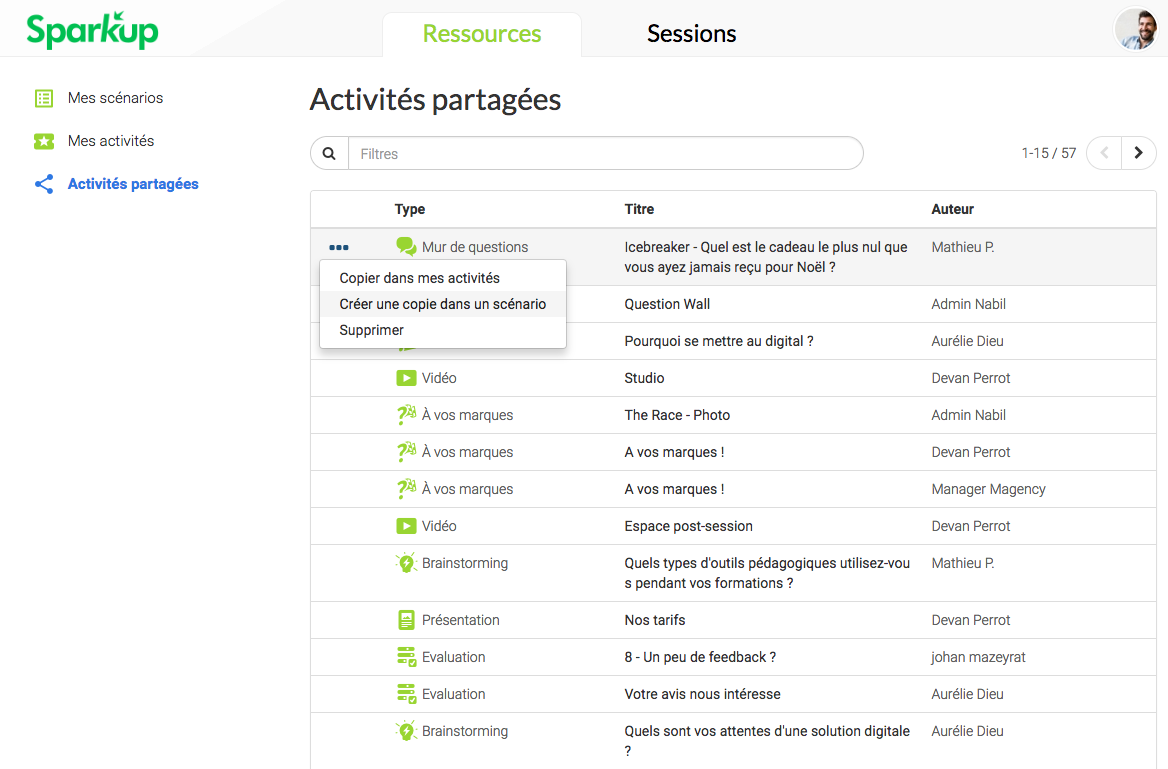Click the title 'Nos tarifs'

[655, 620]
